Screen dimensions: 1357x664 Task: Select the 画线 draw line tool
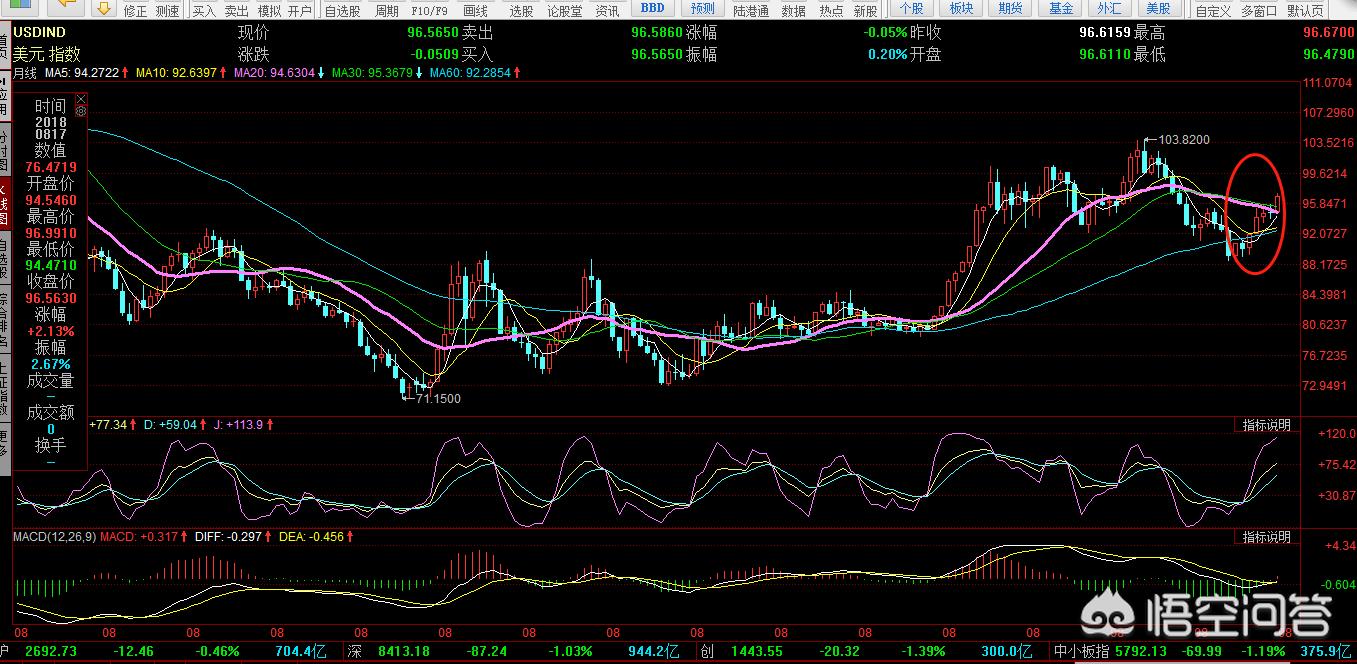[x=475, y=10]
